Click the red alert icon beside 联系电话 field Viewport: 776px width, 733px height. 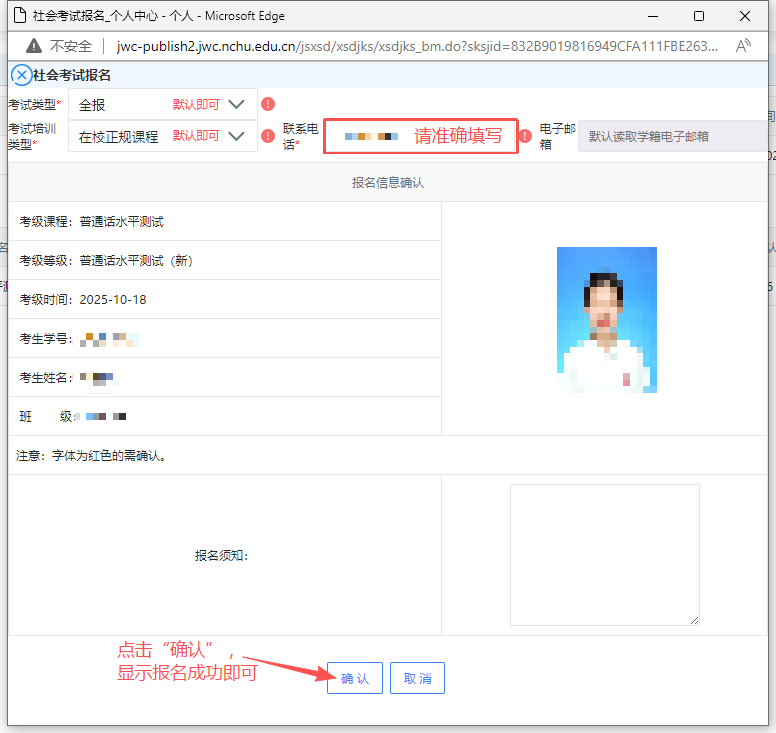click(x=525, y=136)
